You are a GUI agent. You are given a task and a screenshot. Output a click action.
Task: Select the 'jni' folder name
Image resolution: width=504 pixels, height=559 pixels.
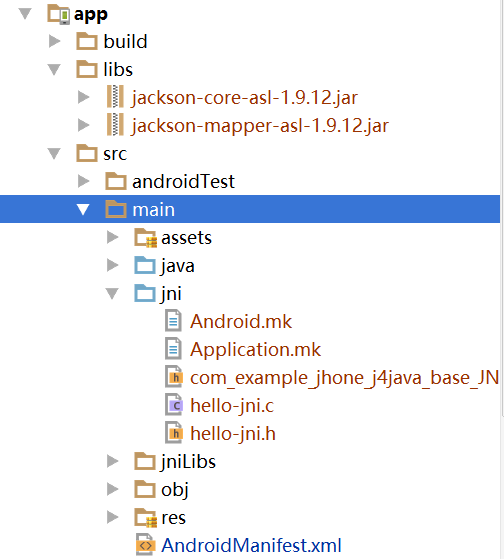171,294
